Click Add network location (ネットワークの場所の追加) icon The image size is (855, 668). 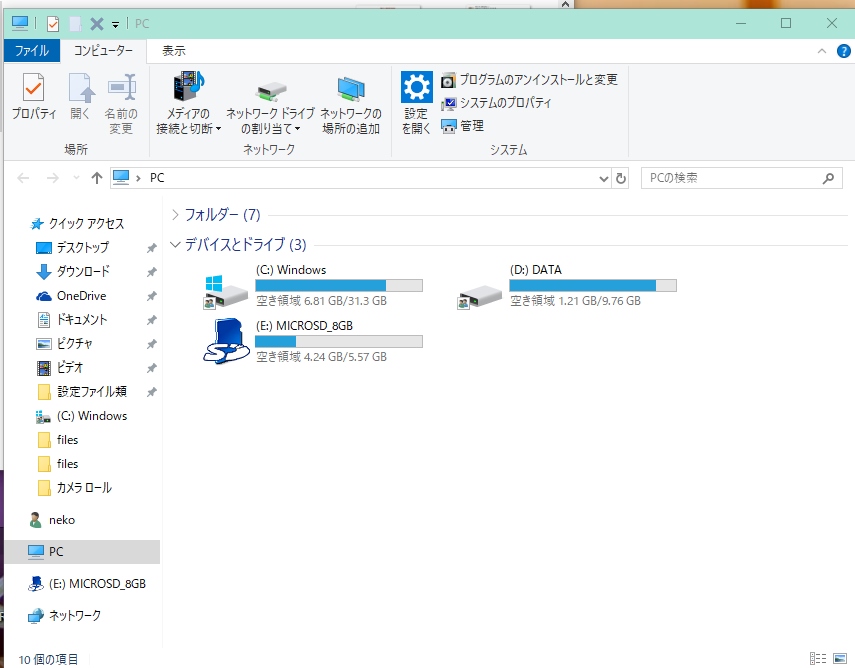[x=350, y=105]
